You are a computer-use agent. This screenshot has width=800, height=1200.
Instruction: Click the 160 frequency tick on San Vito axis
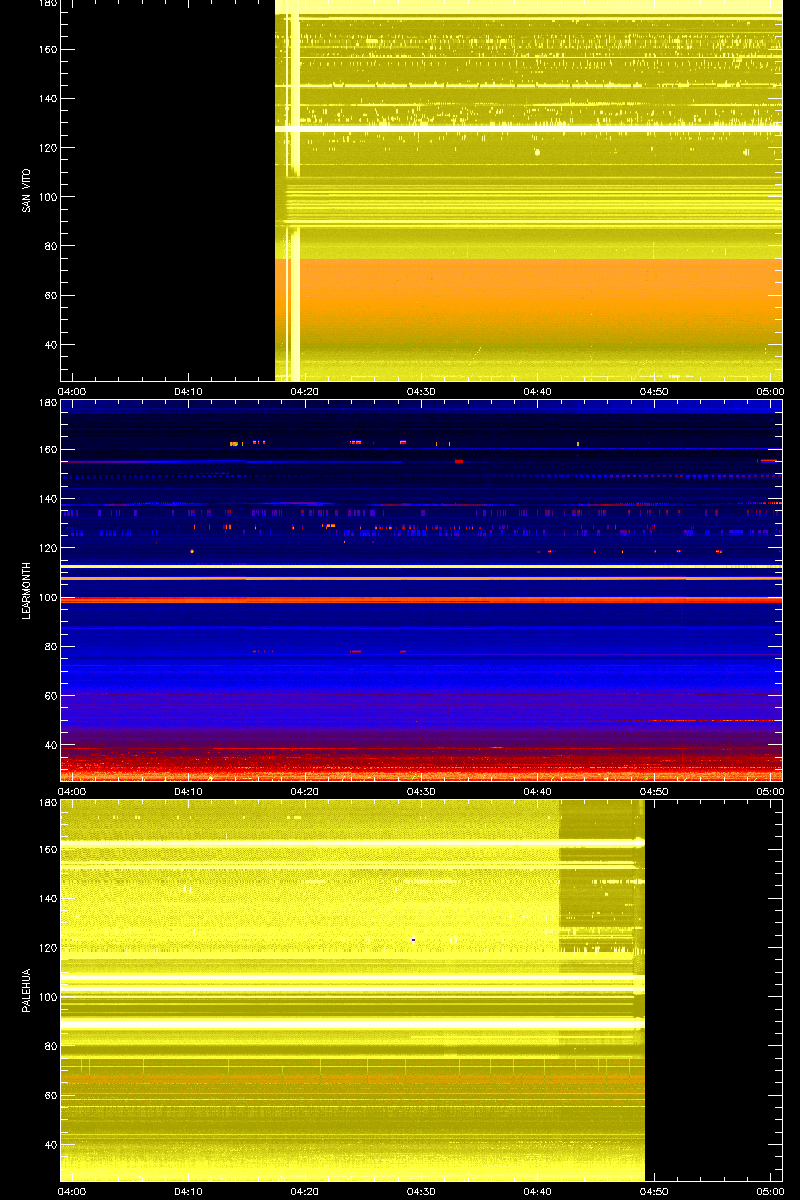pyautogui.click(x=47, y=50)
